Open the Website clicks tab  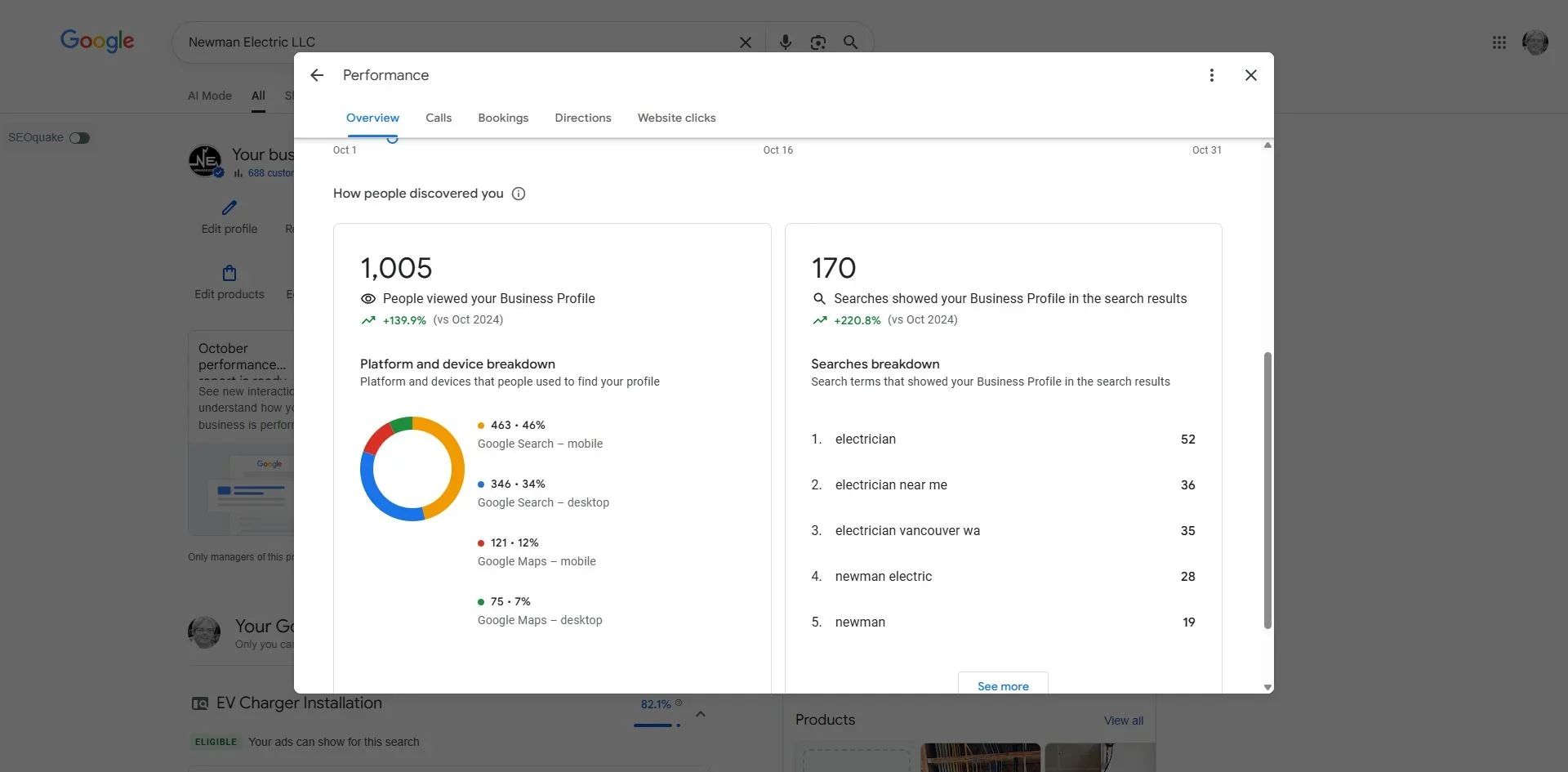pyautogui.click(x=676, y=118)
